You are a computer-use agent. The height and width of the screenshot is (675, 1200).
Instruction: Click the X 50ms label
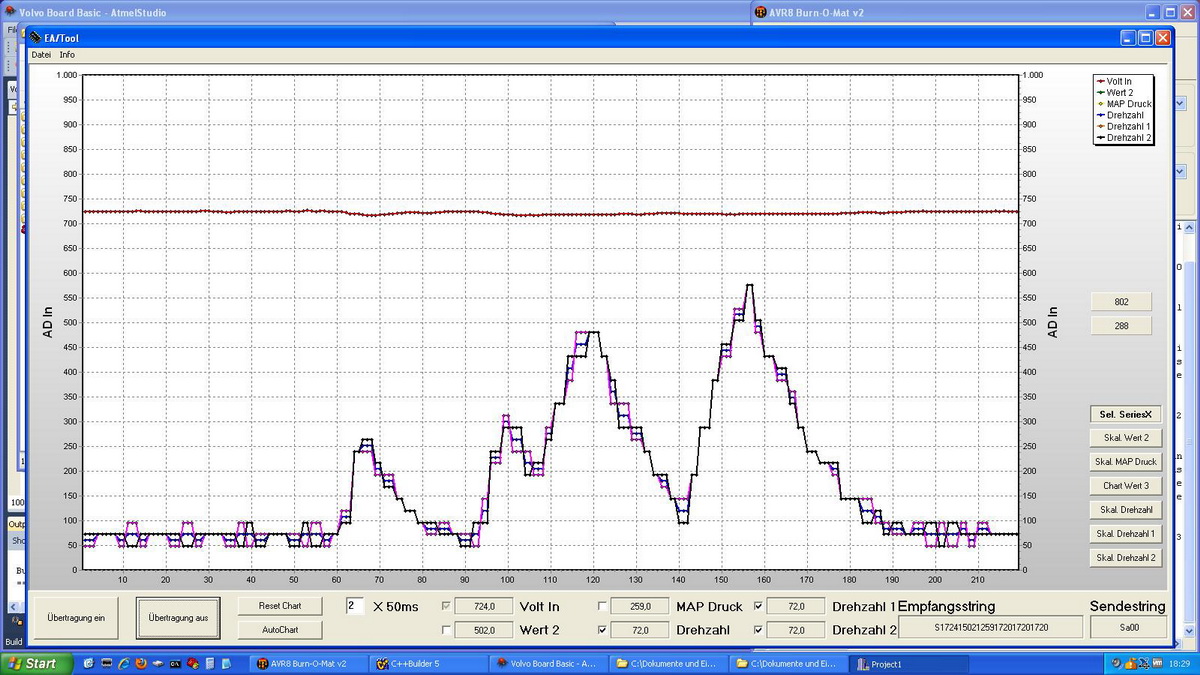coord(397,607)
